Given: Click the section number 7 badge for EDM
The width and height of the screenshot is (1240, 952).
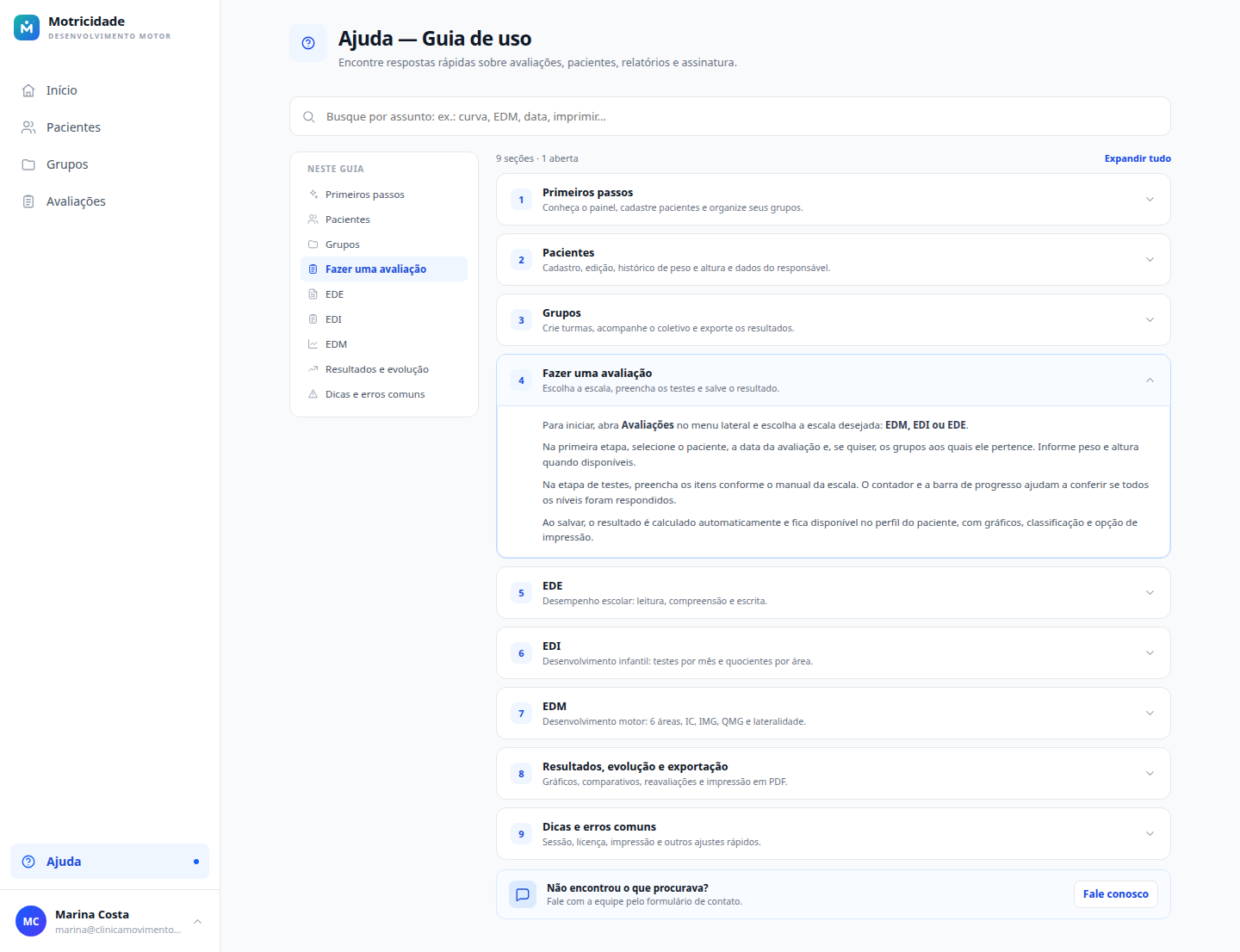Looking at the screenshot, I should click(x=521, y=714).
